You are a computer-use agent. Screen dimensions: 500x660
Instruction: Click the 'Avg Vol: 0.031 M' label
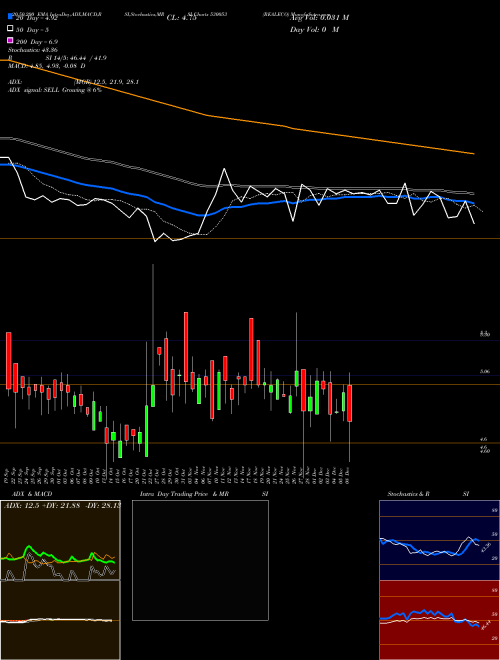(x=319, y=18)
